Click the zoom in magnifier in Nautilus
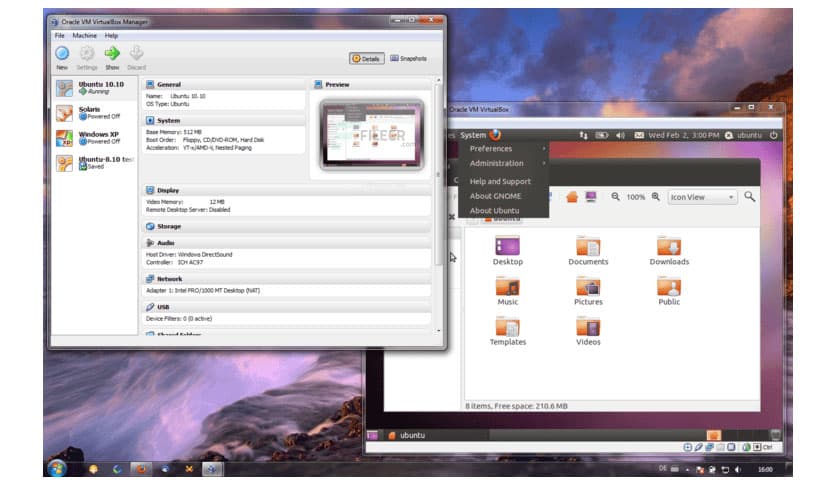This screenshot has height=484, width=836. pyautogui.click(x=656, y=197)
